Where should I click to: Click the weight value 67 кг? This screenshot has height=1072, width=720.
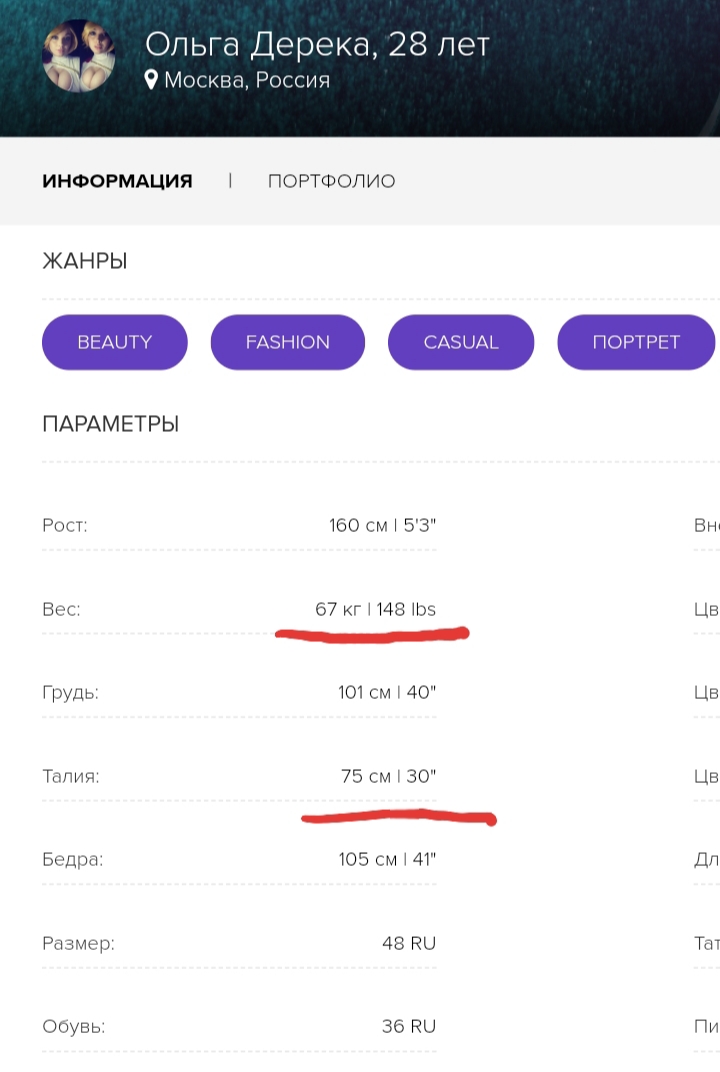pyautogui.click(x=339, y=609)
